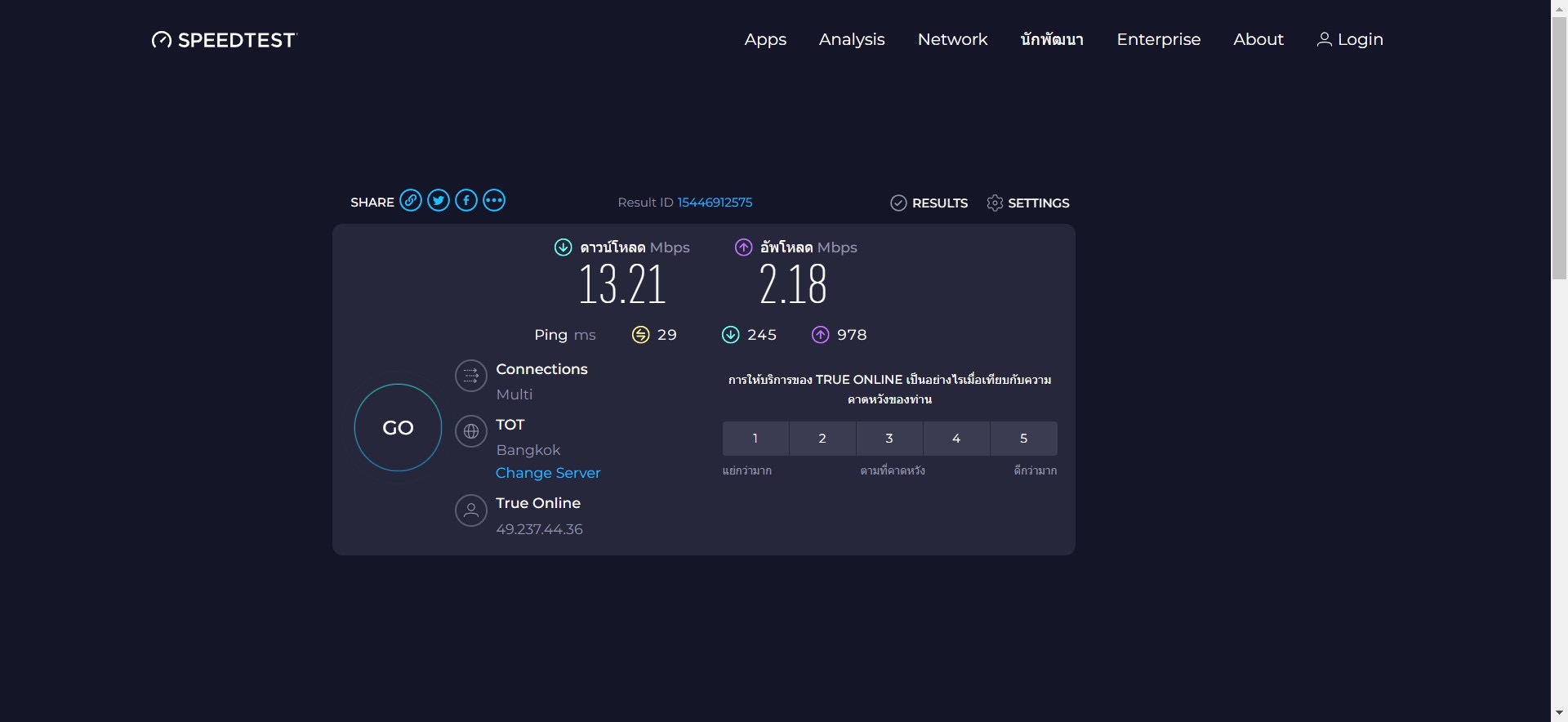
Task: Open the Network menu
Action: (x=952, y=39)
